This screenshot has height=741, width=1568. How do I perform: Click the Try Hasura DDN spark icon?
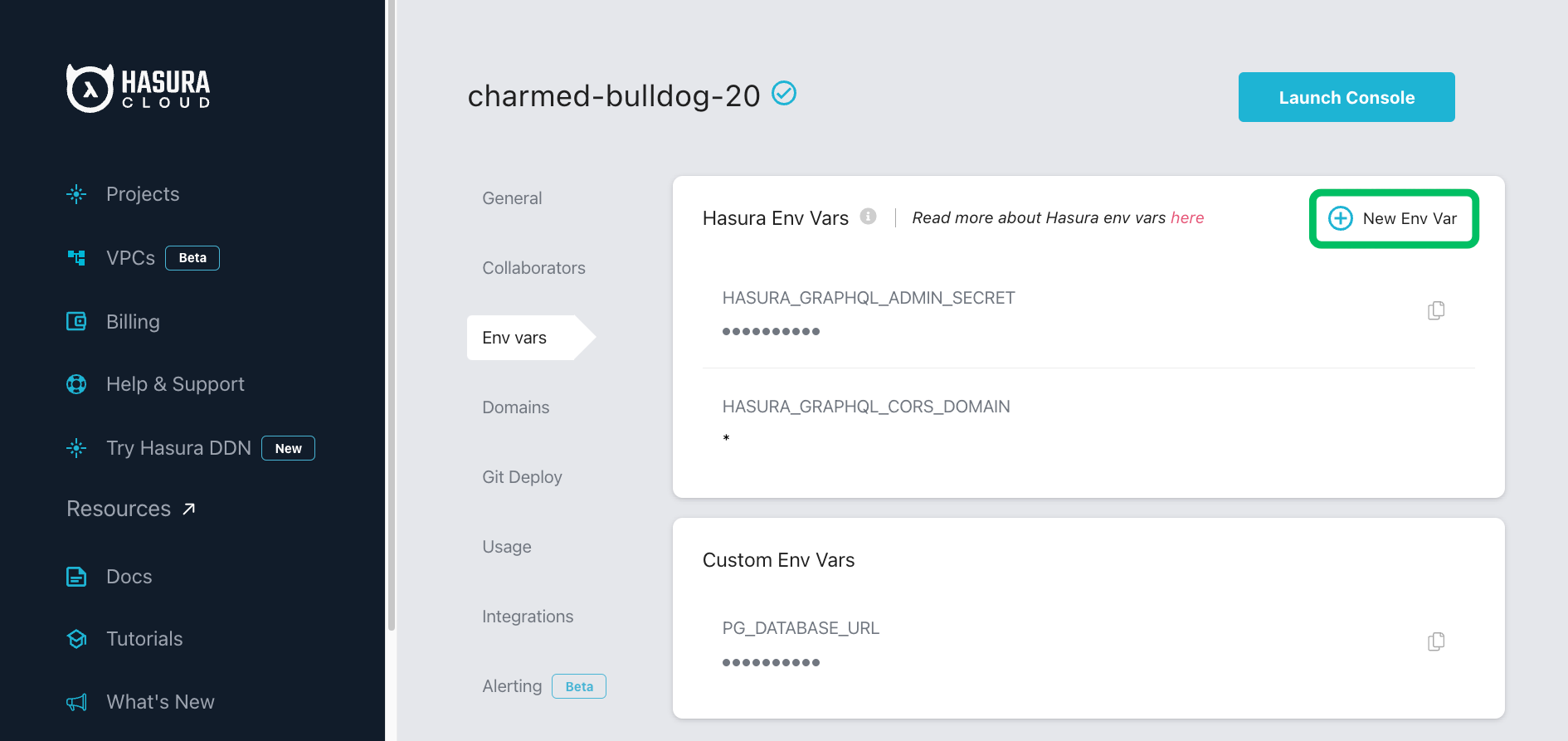(75, 447)
